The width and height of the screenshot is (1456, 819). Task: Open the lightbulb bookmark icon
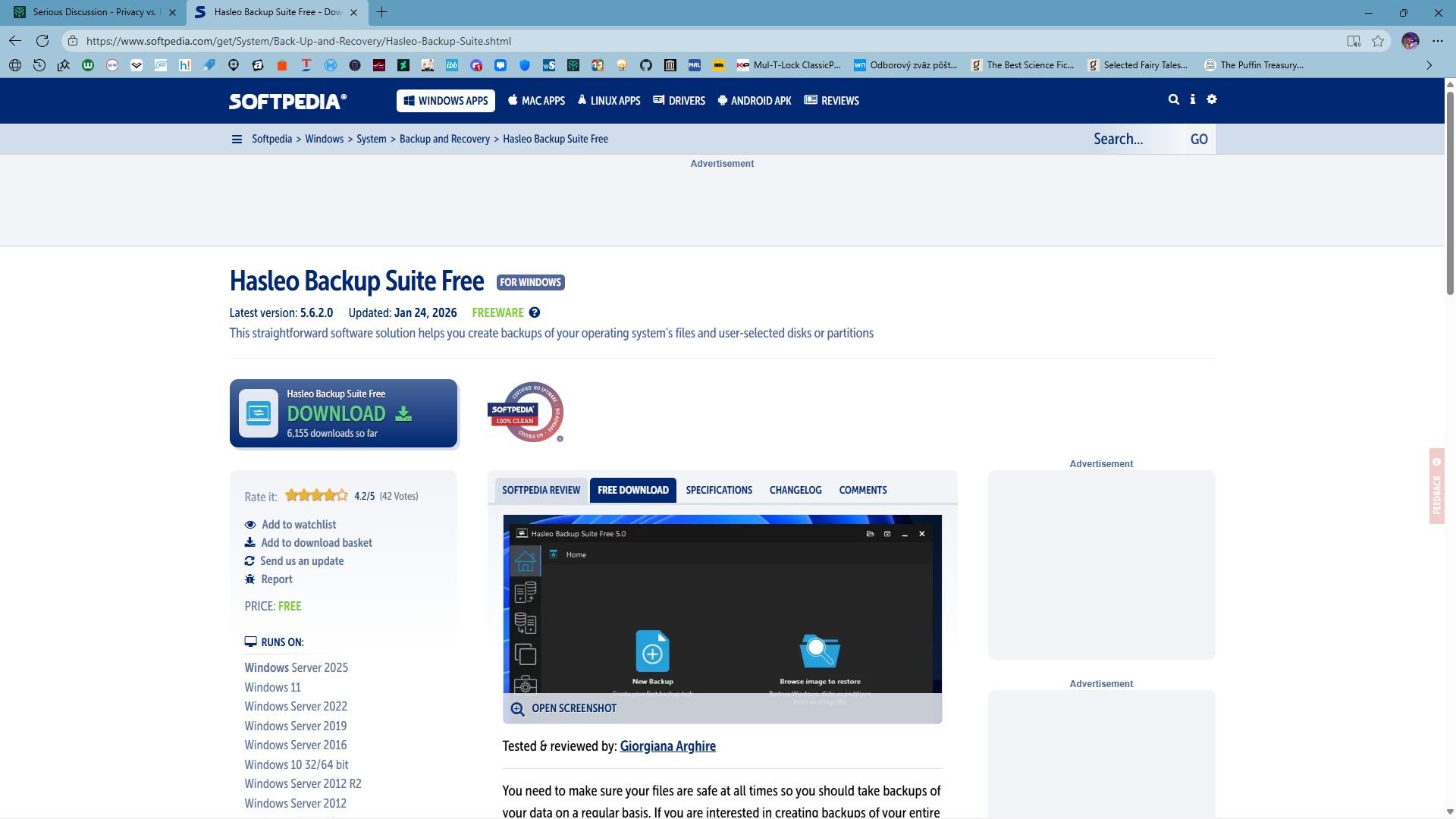click(622, 65)
